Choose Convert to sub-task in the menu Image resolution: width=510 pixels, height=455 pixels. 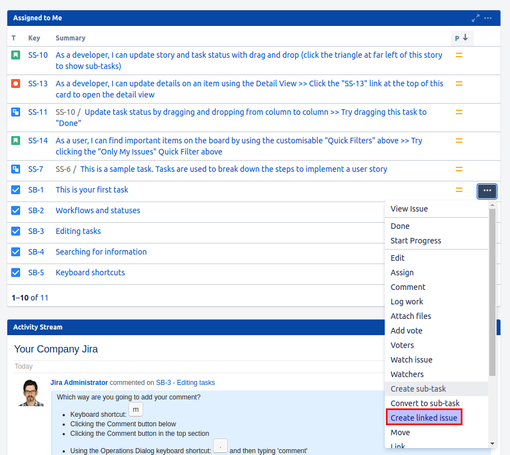425,403
